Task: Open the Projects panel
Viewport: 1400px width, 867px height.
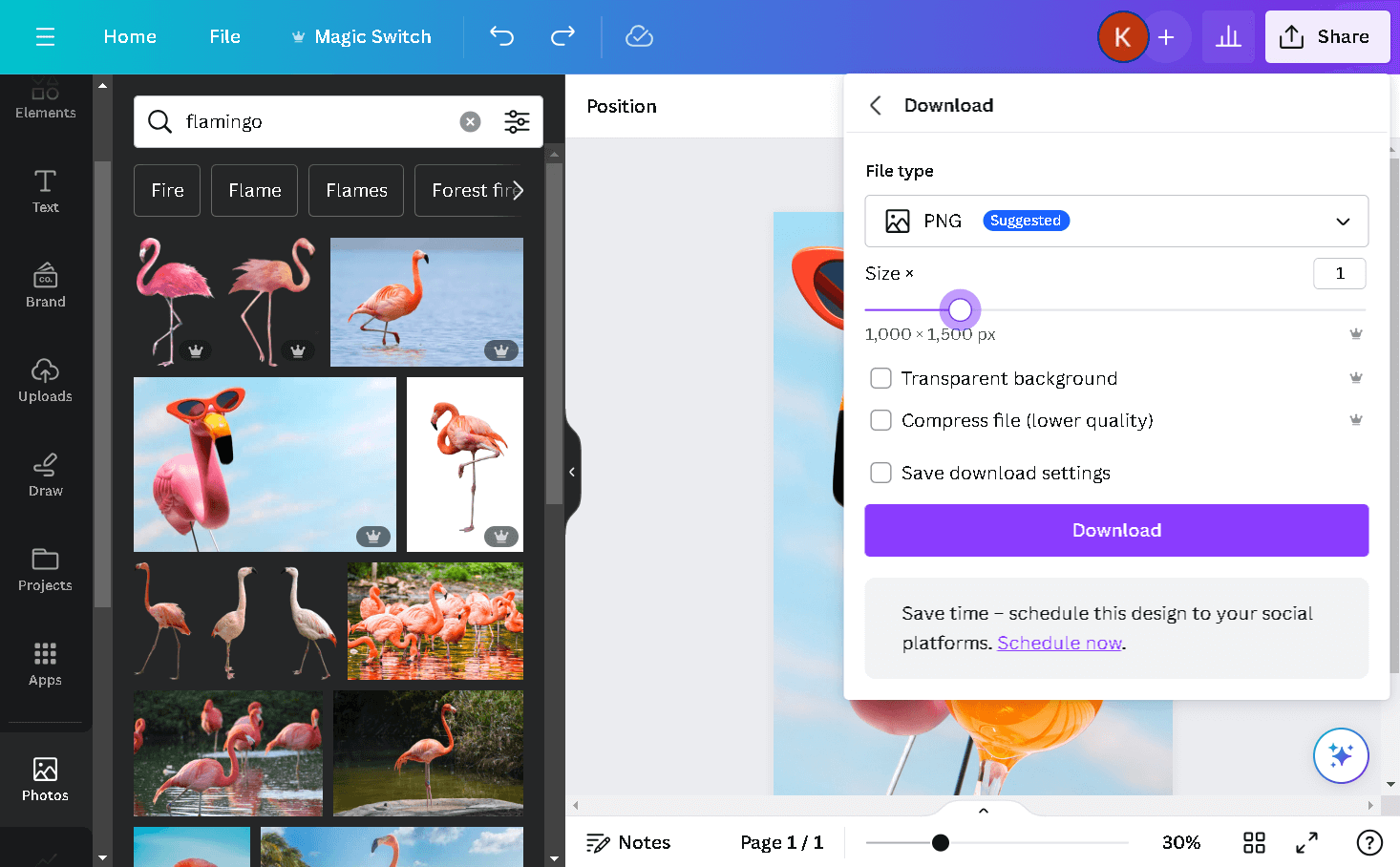Action: tap(45, 569)
